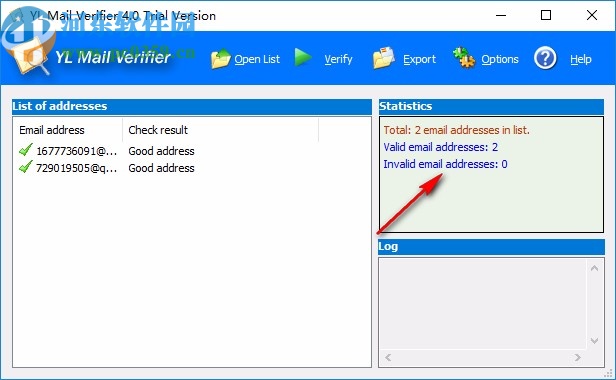
Task: Click green checkmark beside 729019505 address
Action: pyautogui.click(x=26, y=167)
